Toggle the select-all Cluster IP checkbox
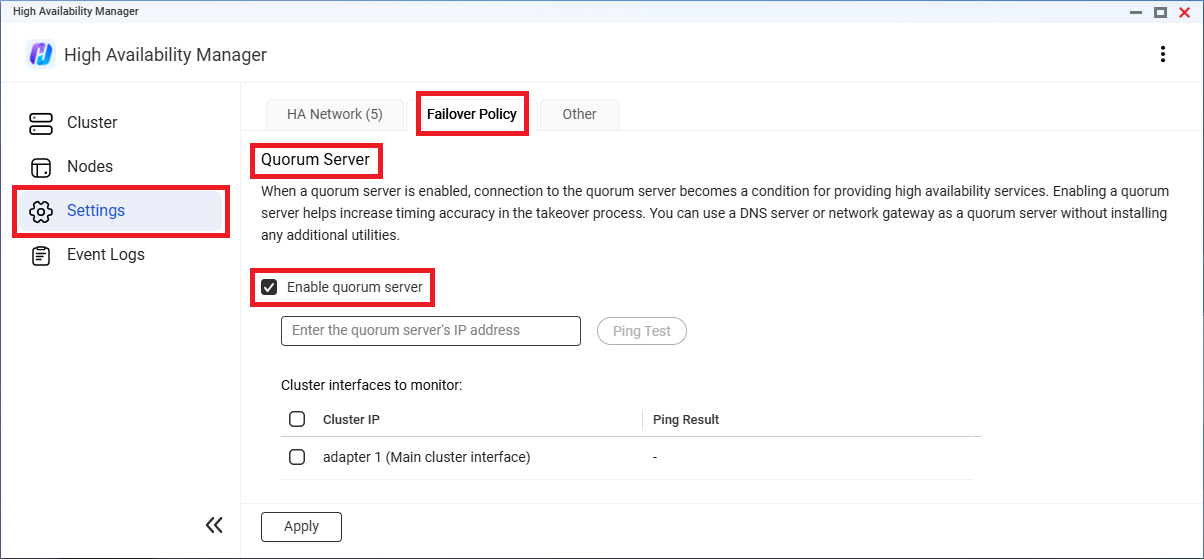The image size is (1204, 560). click(x=297, y=419)
